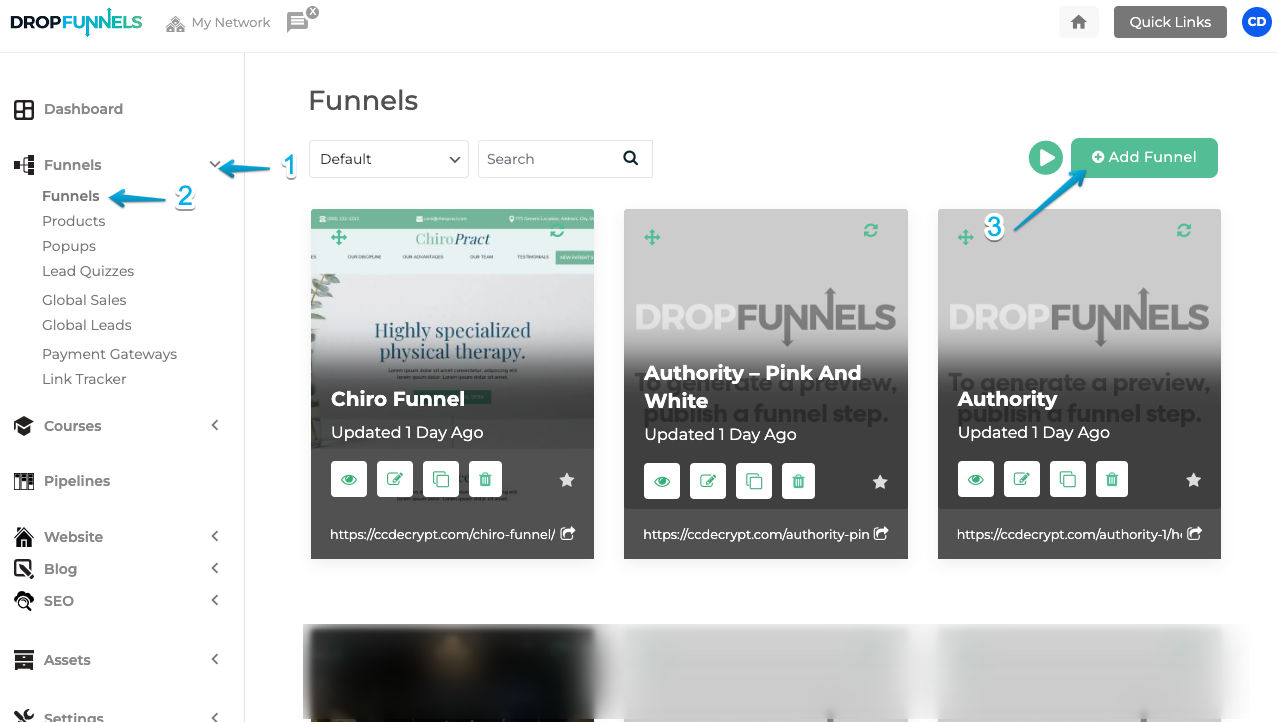Click move handle on Chiro Funnel card
The image size is (1277, 722).
click(338, 237)
